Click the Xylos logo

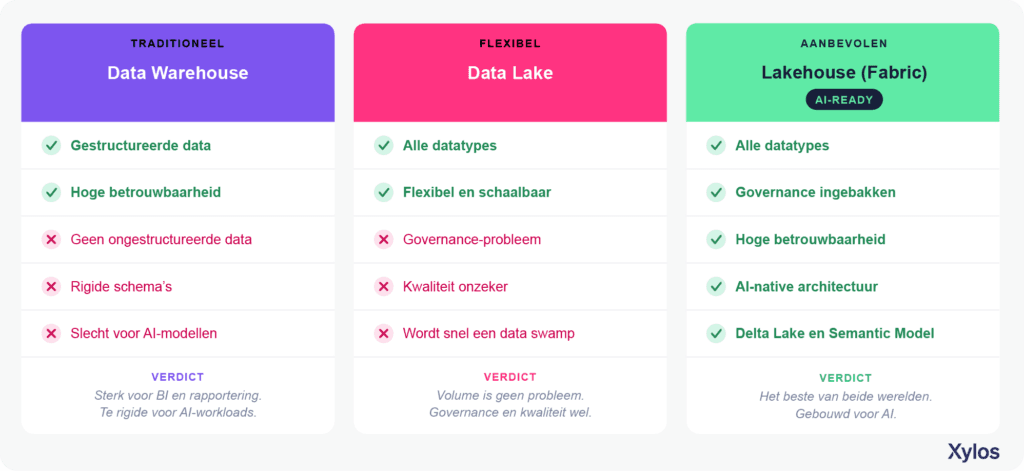point(973,451)
